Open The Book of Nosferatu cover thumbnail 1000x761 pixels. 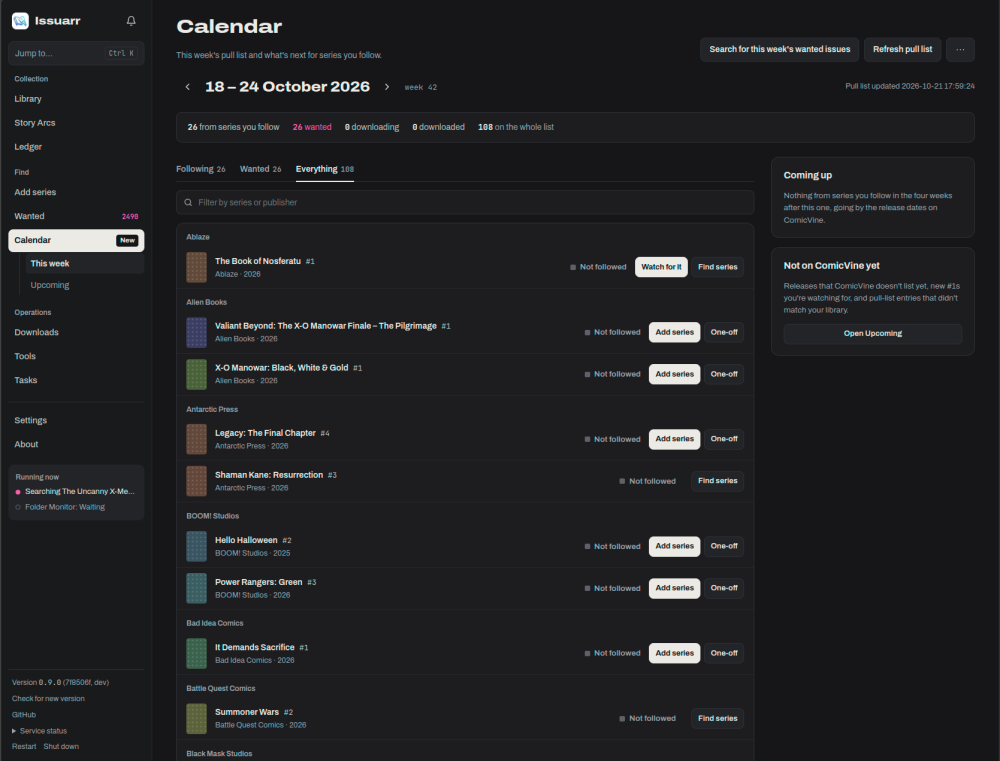(x=196, y=267)
